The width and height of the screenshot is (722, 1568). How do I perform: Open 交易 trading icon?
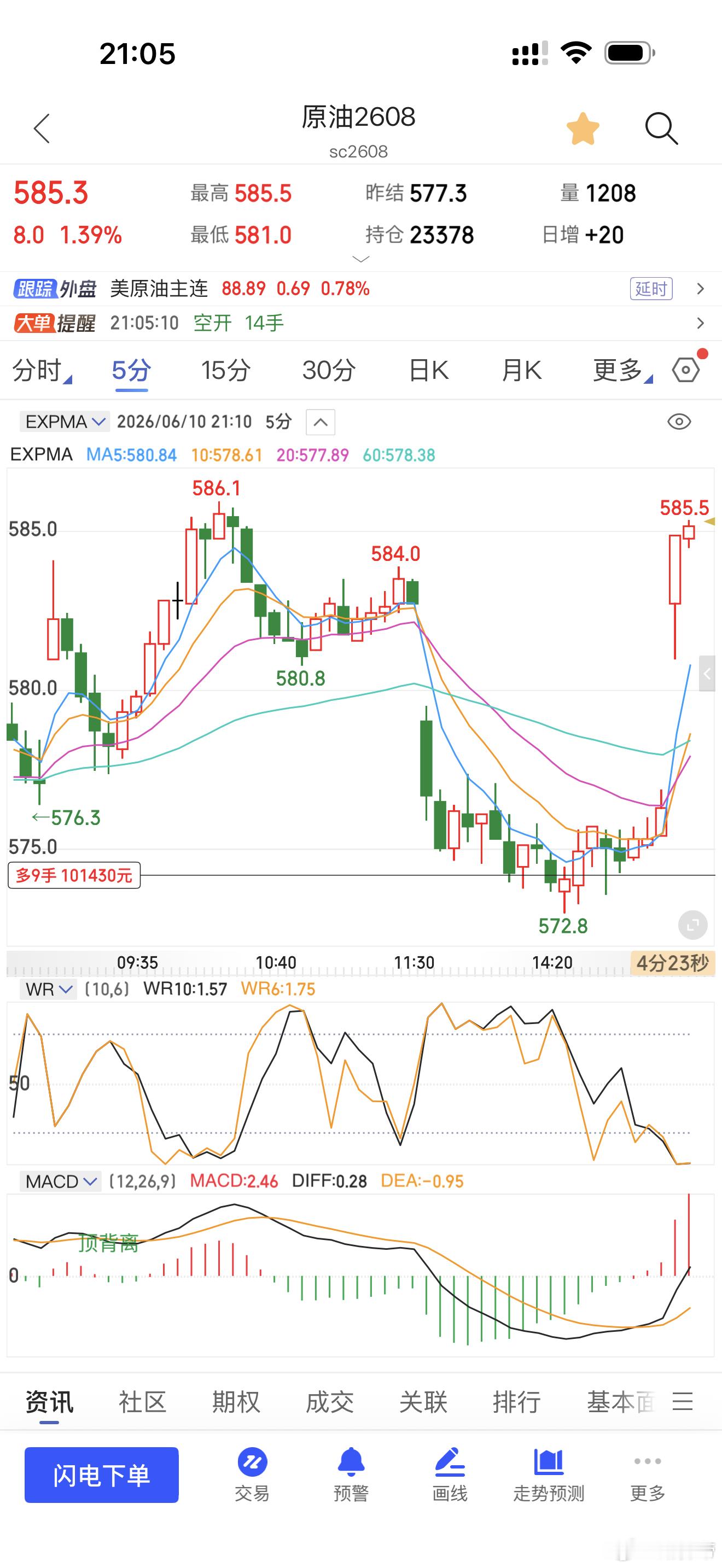coord(252,1476)
